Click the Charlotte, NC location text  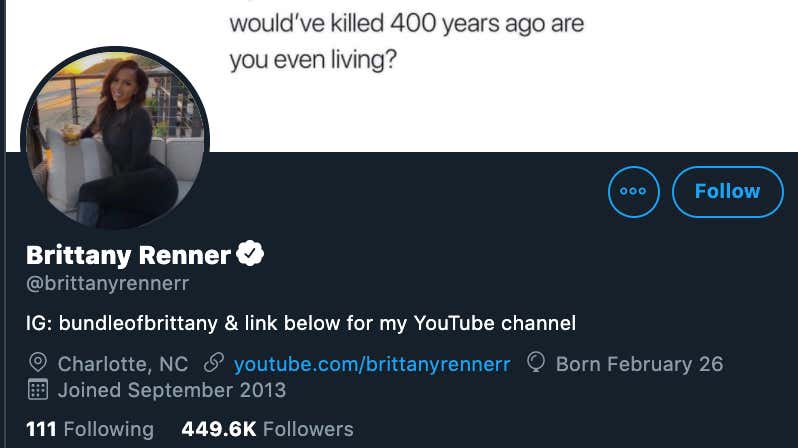pyautogui.click(x=123, y=364)
